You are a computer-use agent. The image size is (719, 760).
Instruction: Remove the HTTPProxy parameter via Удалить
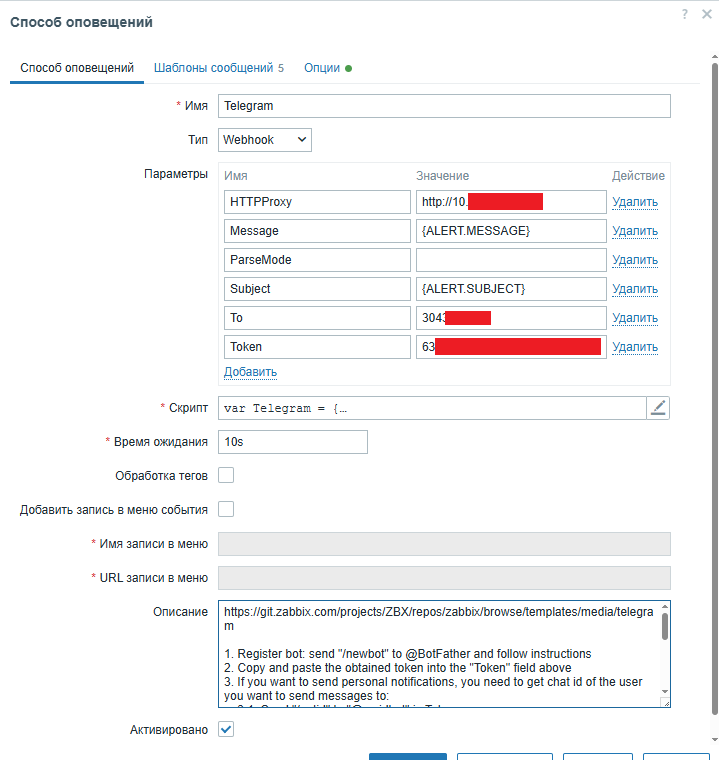click(x=635, y=202)
